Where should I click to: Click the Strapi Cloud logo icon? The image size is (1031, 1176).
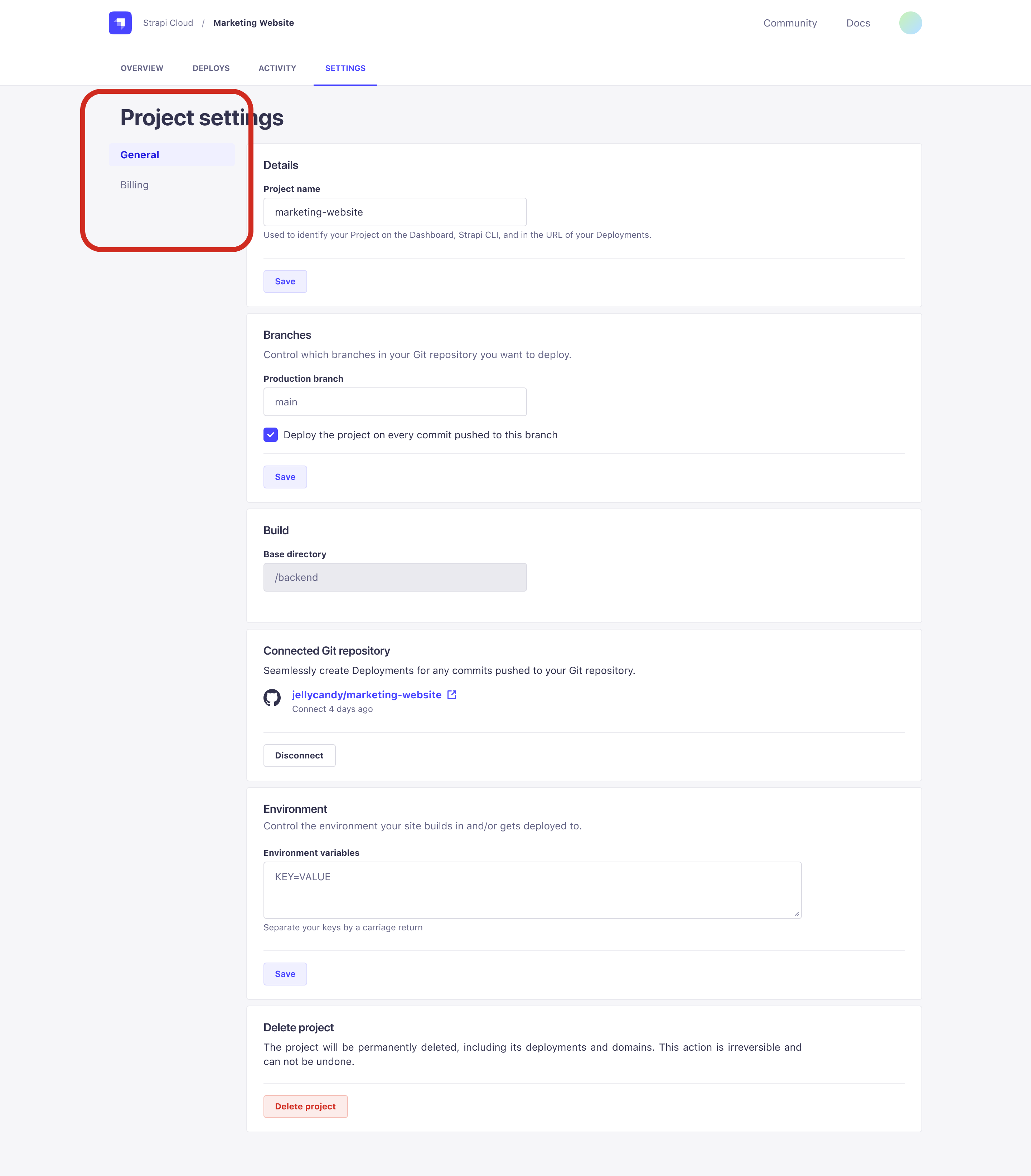(x=120, y=23)
